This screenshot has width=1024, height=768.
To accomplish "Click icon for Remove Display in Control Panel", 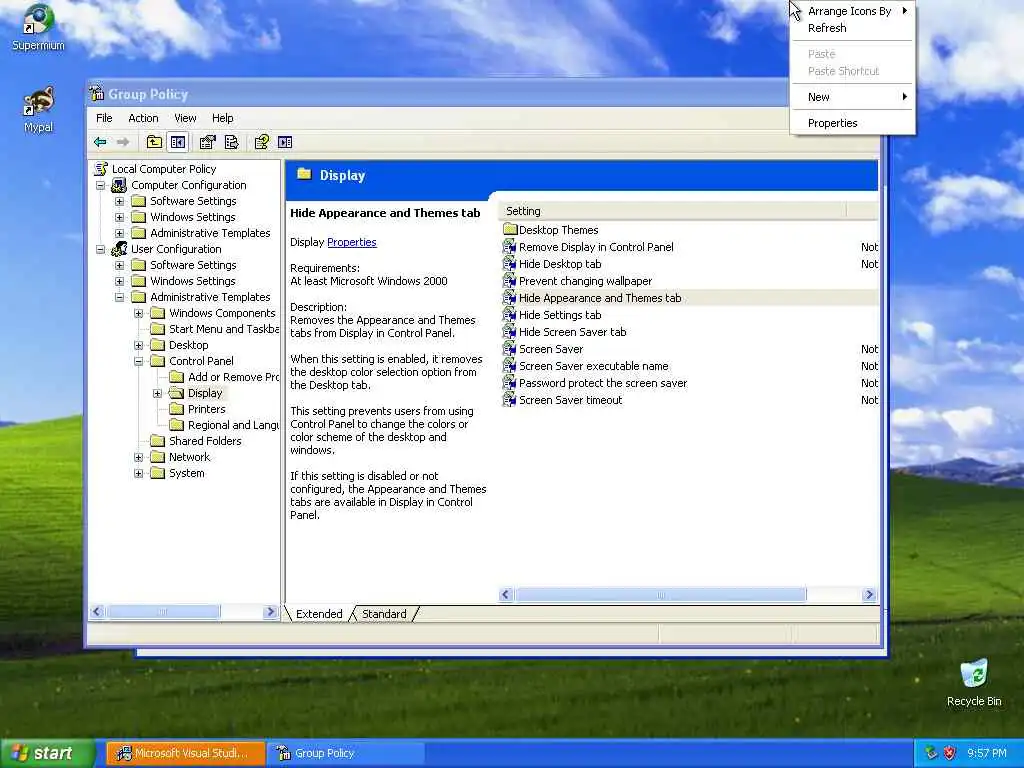I will tap(509, 247).
